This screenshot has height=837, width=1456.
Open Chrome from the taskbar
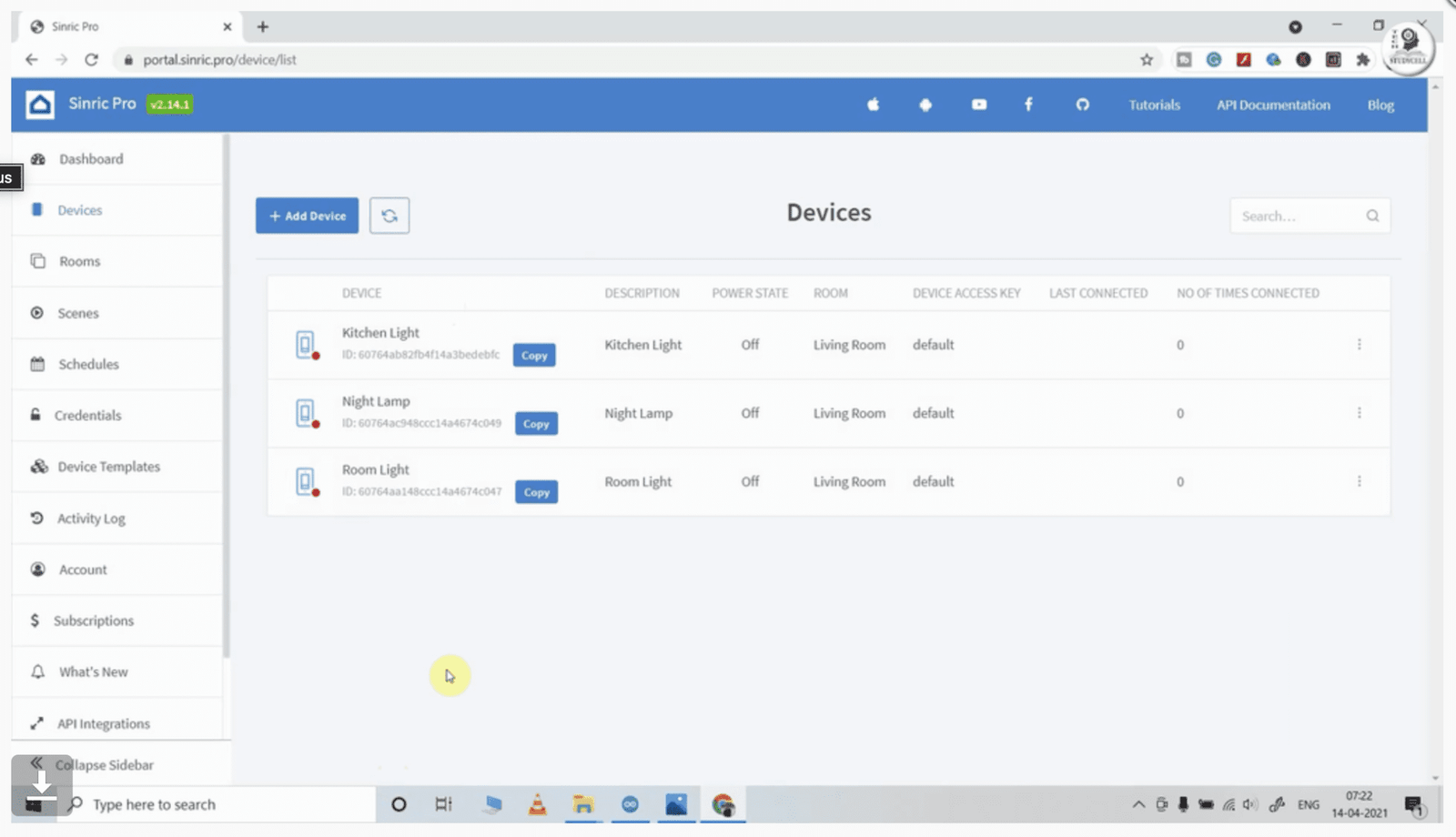[x=723, y=804]
